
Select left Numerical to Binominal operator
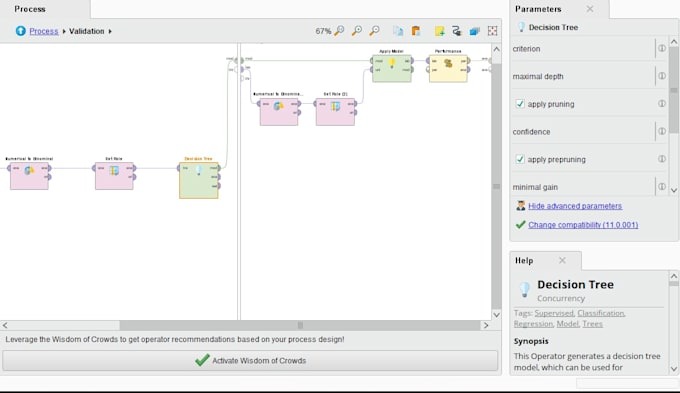click(x=29, y=176)
